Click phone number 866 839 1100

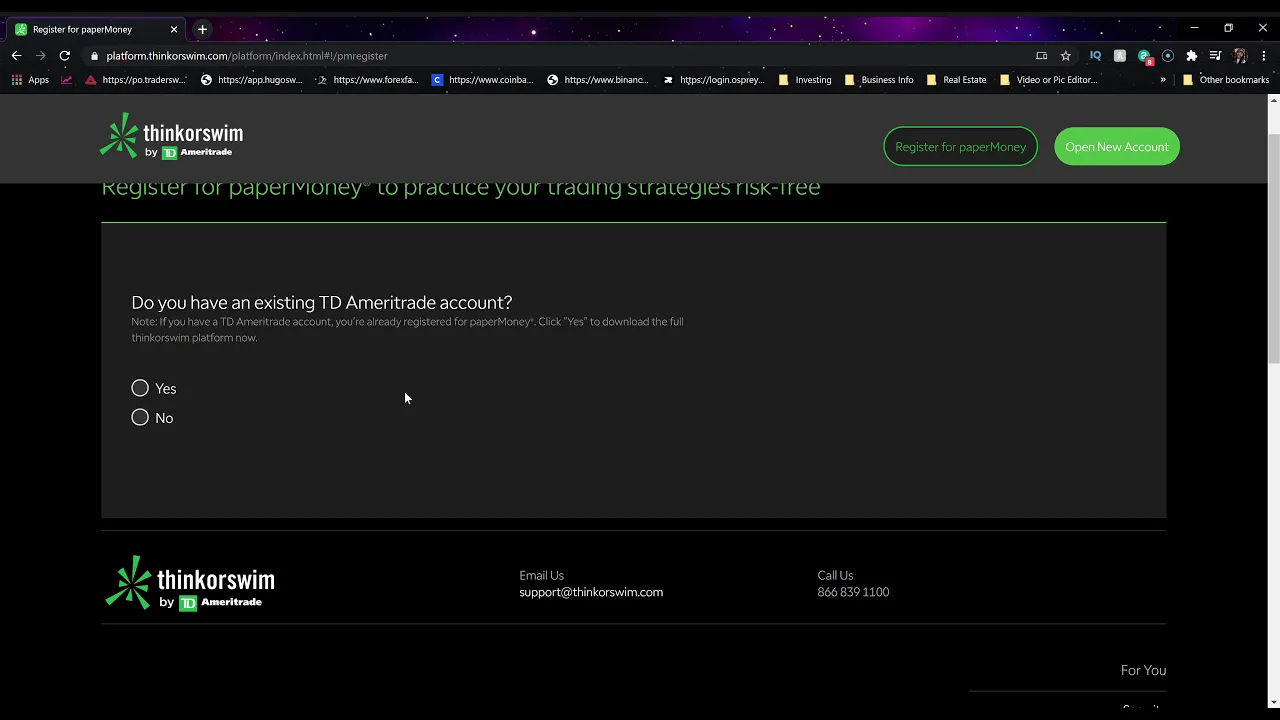[853, 592]
